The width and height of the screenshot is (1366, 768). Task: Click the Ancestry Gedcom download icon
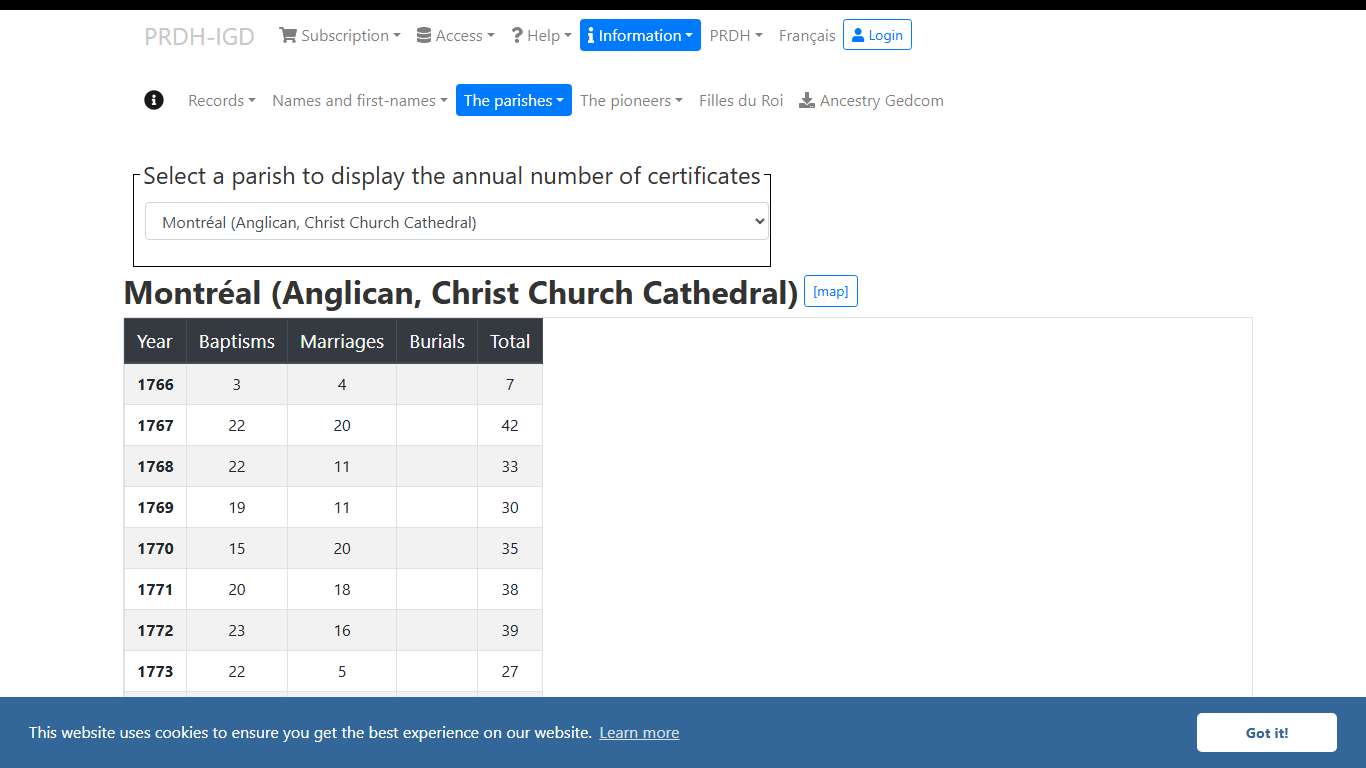point(806,99)
